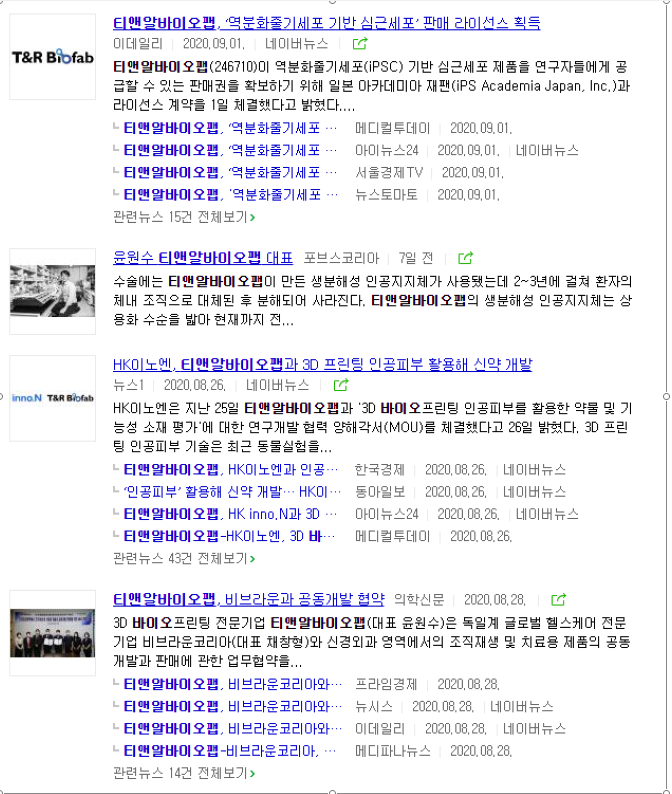Open 한국경제 related article HK이노엔과 인공
Screen dimensions: 672x794
(x=230, y=470)
